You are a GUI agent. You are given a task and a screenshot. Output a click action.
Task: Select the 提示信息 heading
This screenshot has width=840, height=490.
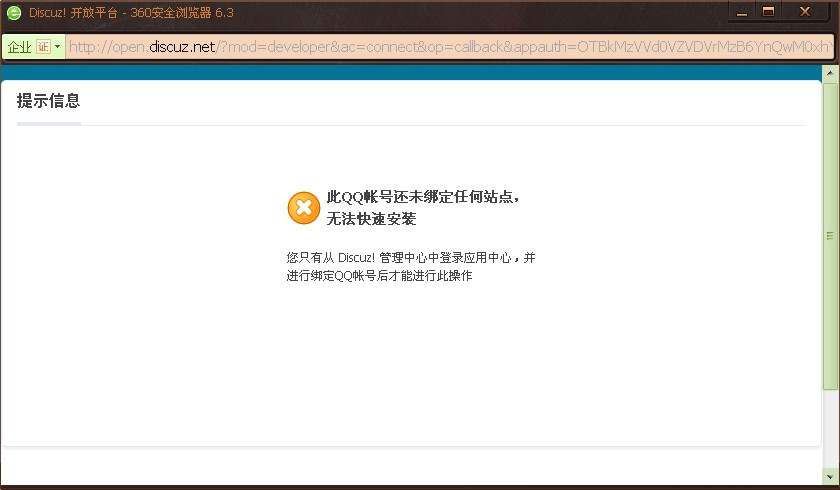point(48,101)
